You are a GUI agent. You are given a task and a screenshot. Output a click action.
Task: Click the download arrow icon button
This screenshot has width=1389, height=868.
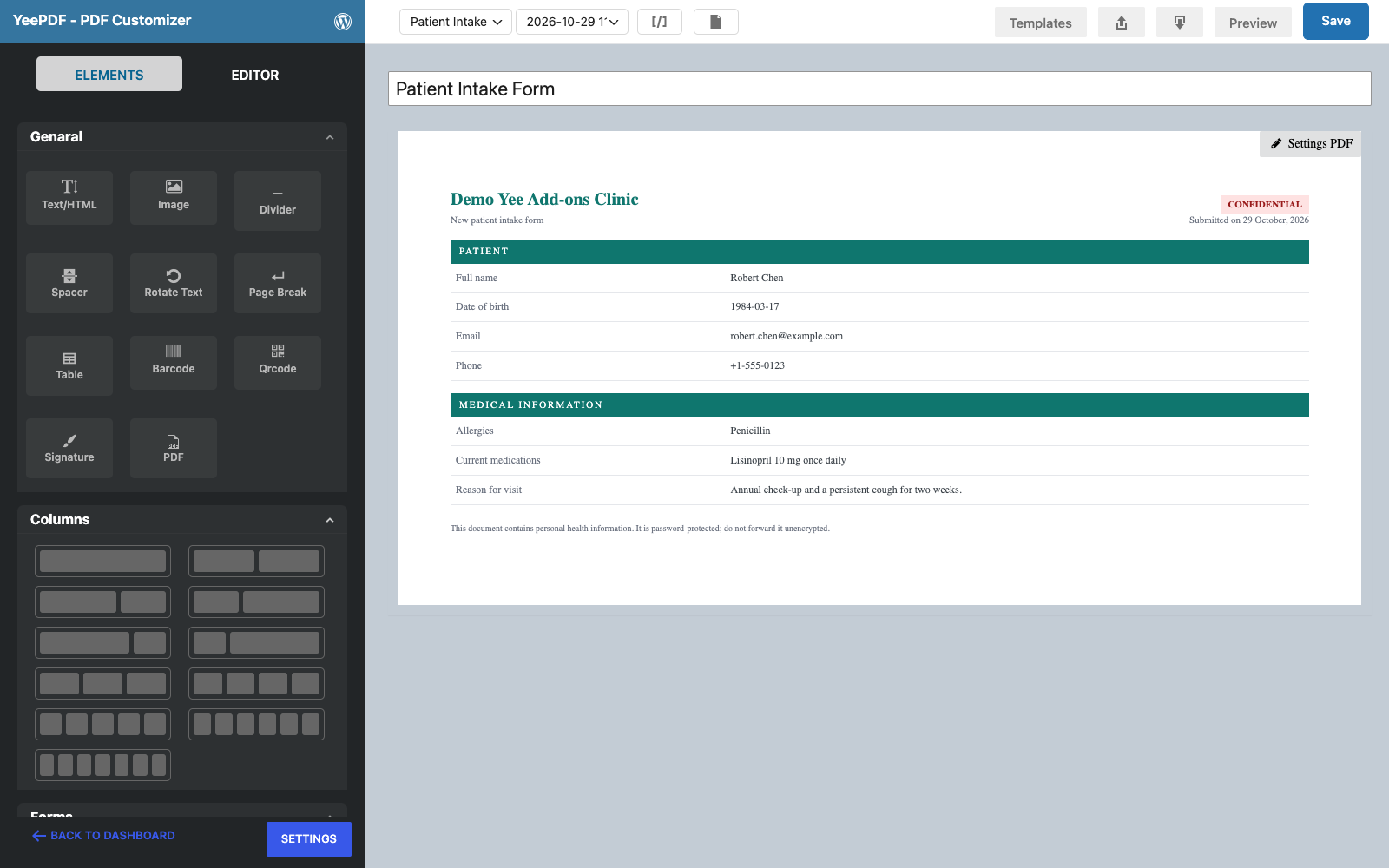pyautogui.click(x=1180, y=23)
